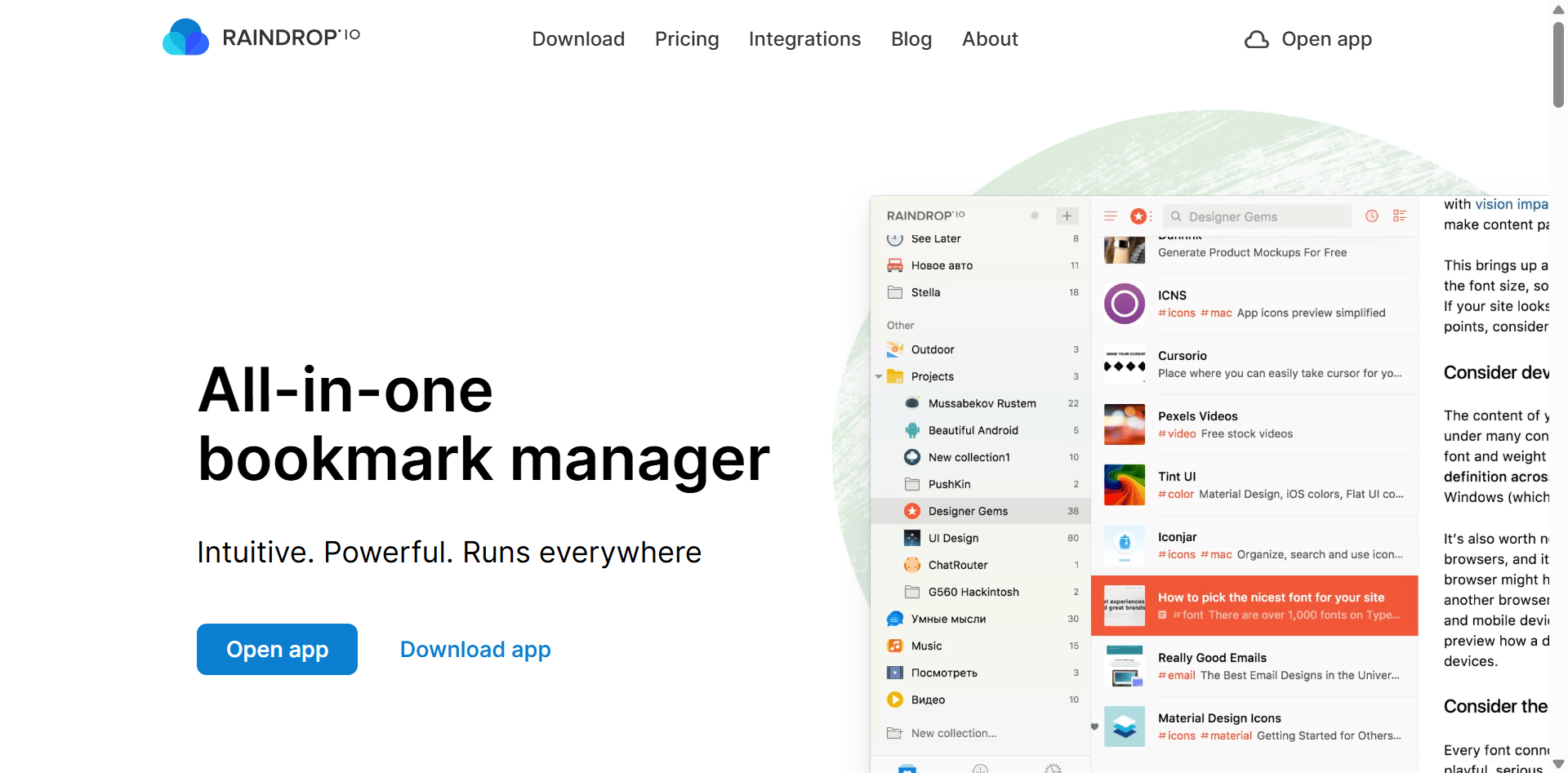Viewport: 1568px width, 773px height.
Task: Open the Iconjar bookmark thumbnail
Action: coord(1125,545)
